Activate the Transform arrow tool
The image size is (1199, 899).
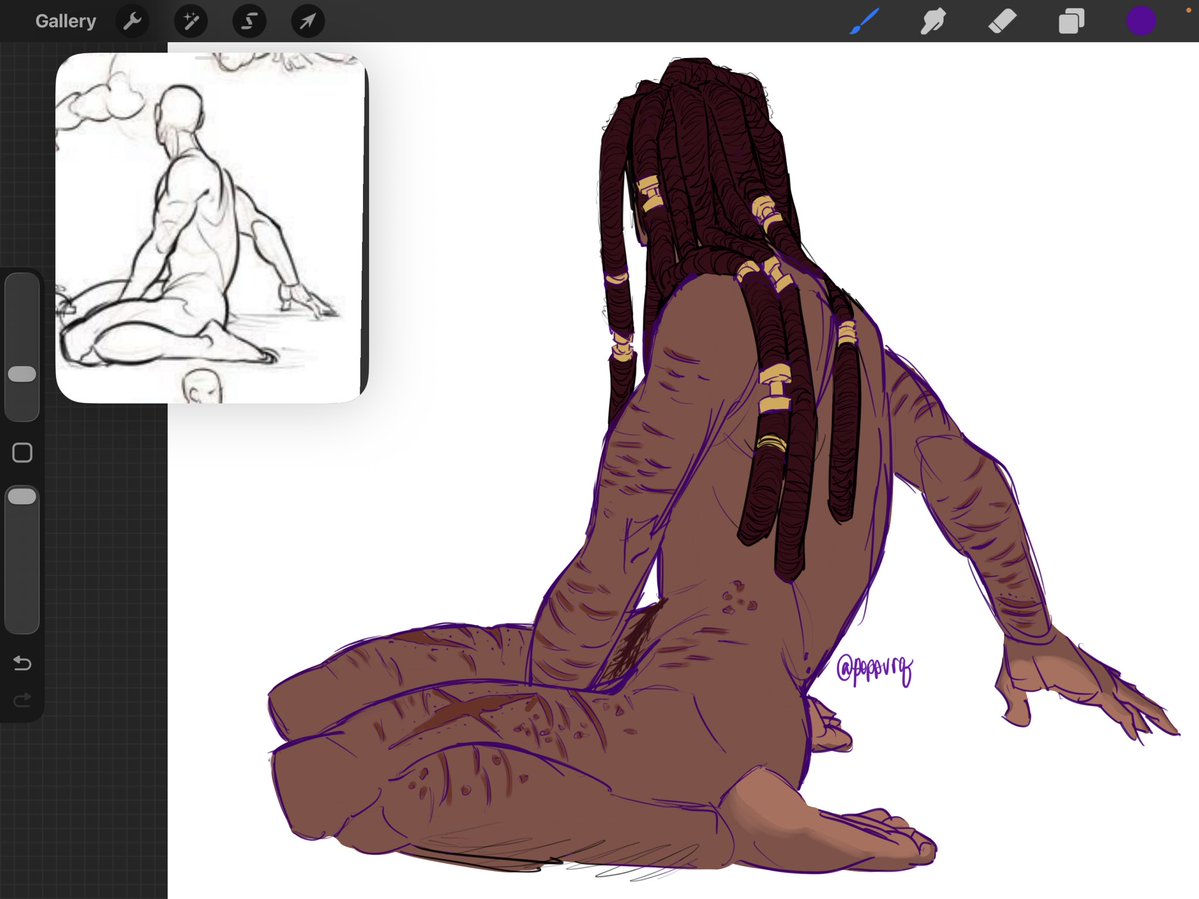[x=307, y=21]
